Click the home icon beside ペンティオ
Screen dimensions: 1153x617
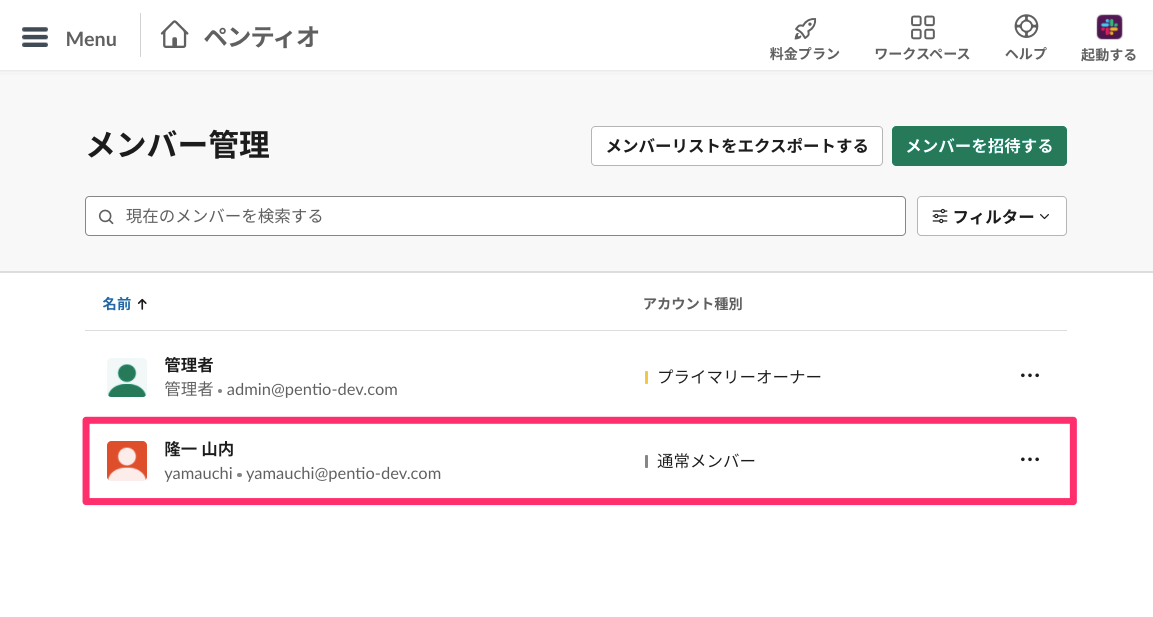[x=174, y=35]
